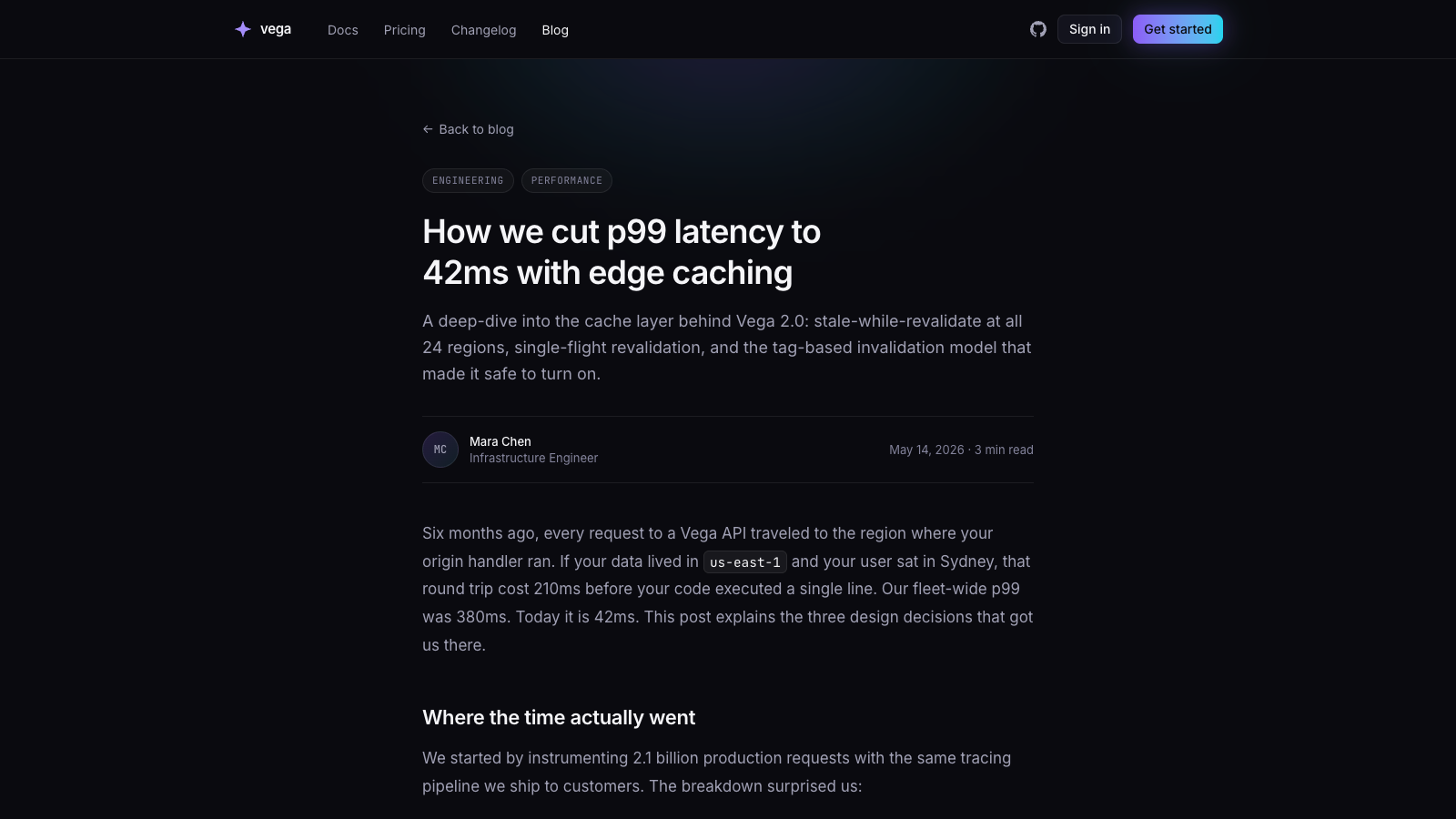Open the GitHub repository icon
1456x819 pixels.
pos(1038,29)
